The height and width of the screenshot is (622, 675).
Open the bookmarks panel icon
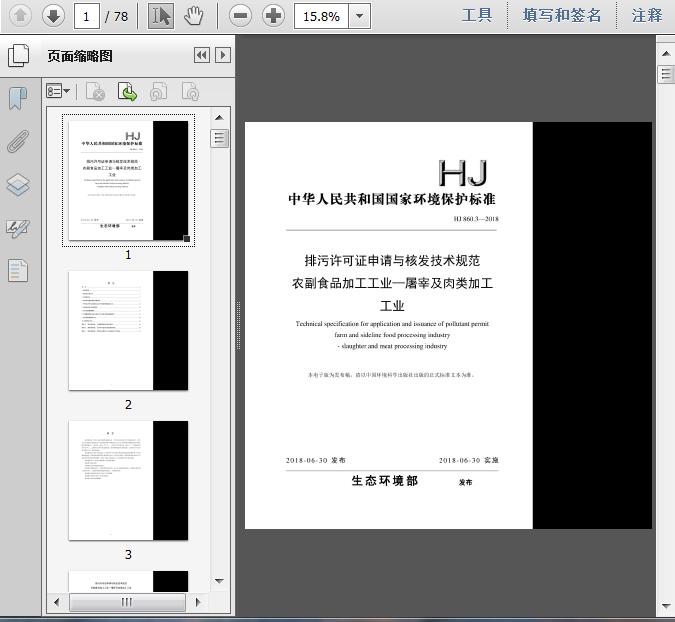pyautogui.click(x=18, y=99)
